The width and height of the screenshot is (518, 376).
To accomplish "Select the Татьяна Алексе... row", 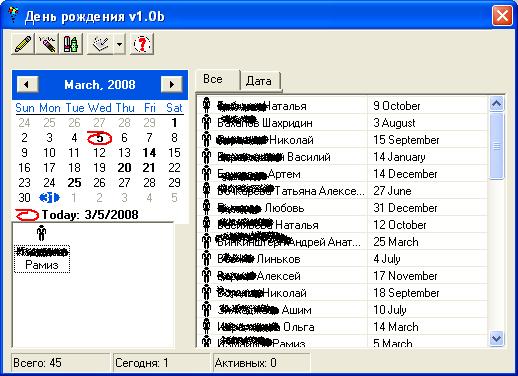I will pos(343,191).
